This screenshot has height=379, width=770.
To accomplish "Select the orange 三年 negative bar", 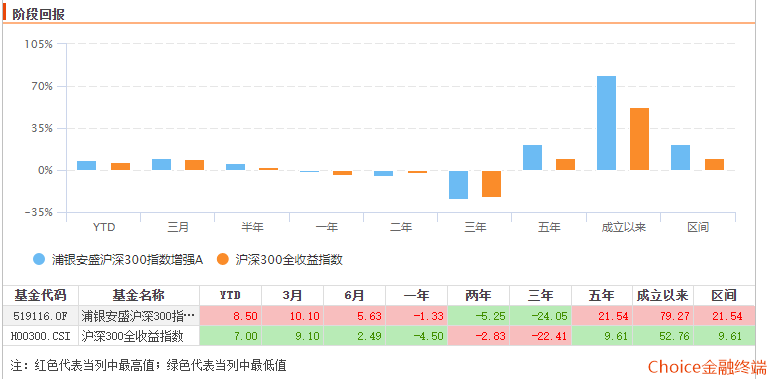I will pyautogui.click(x=491, y=184).
